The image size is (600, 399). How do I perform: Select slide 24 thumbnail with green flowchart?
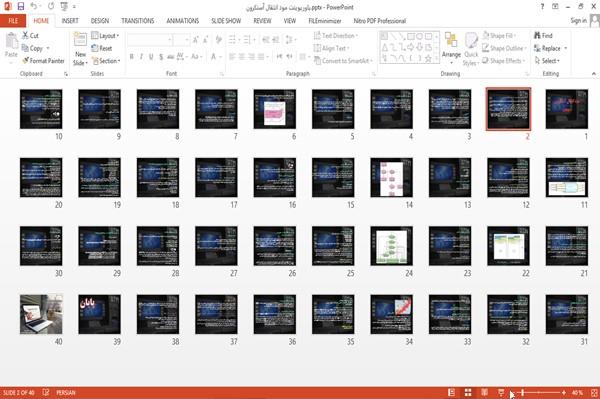pyautogui.click(x=391, y=246)
